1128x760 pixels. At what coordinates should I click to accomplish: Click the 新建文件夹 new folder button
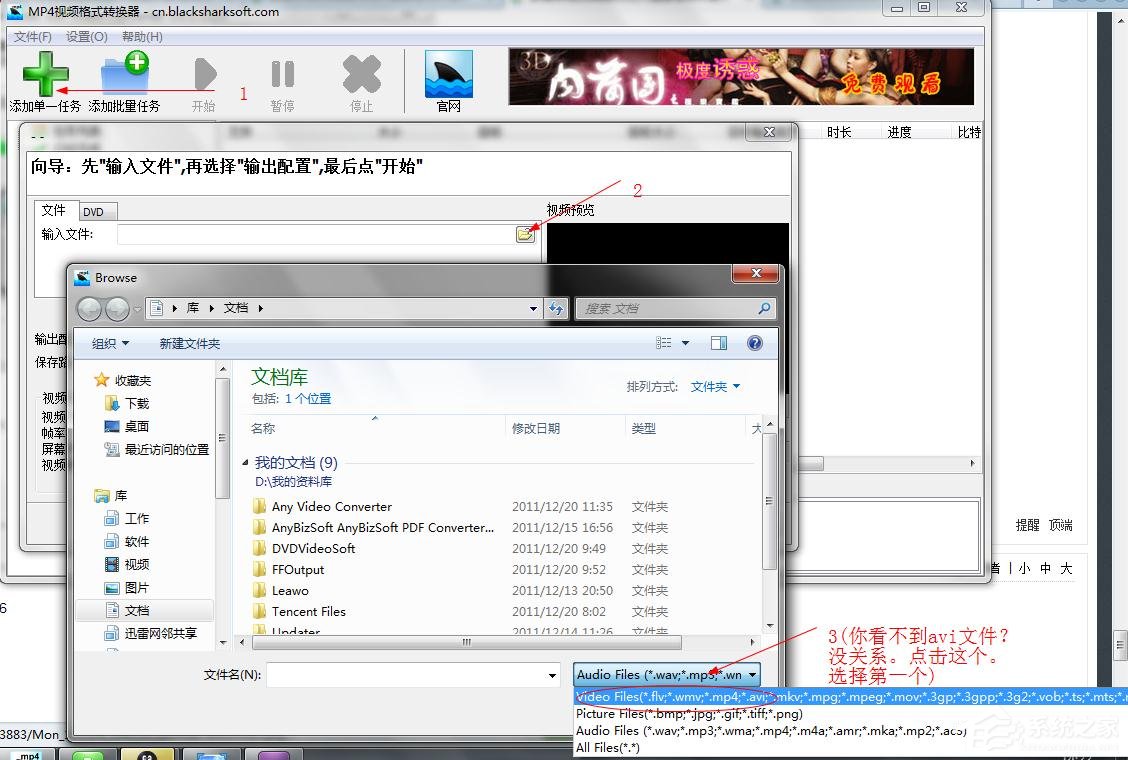(x=189, y=343)
